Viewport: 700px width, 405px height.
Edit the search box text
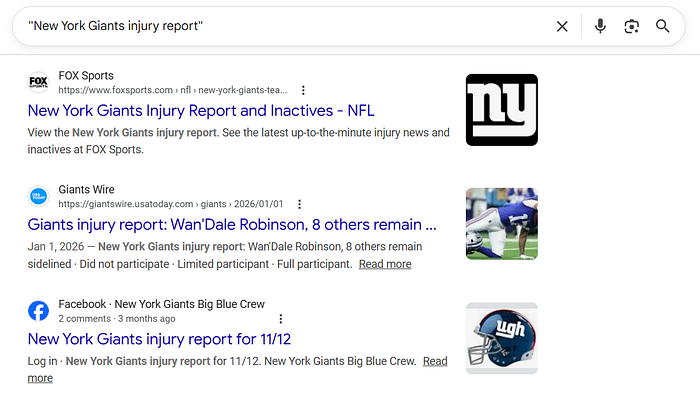click(x=286, y=26)
